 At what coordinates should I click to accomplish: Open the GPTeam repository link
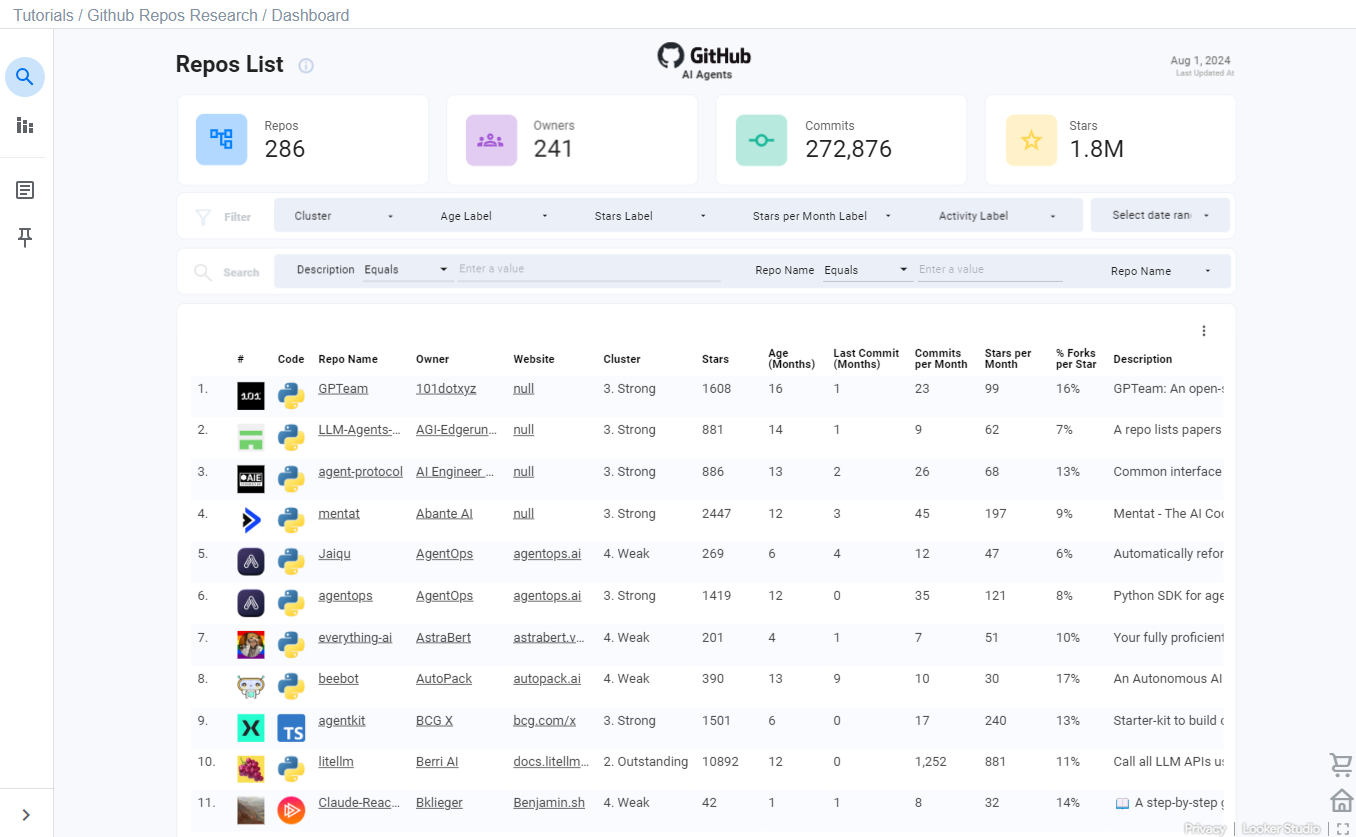coord(343,388)
